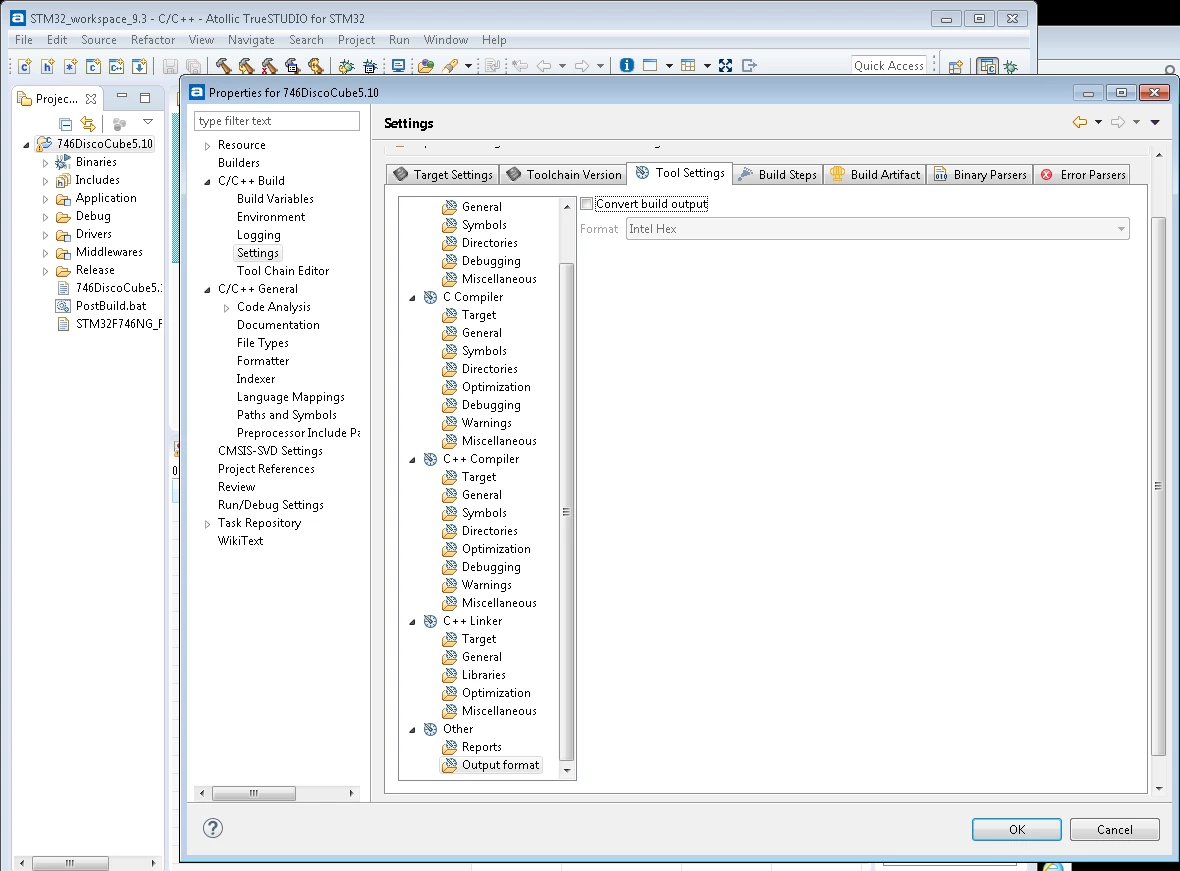Click the open folder toolbar icon

coord(426,66)
